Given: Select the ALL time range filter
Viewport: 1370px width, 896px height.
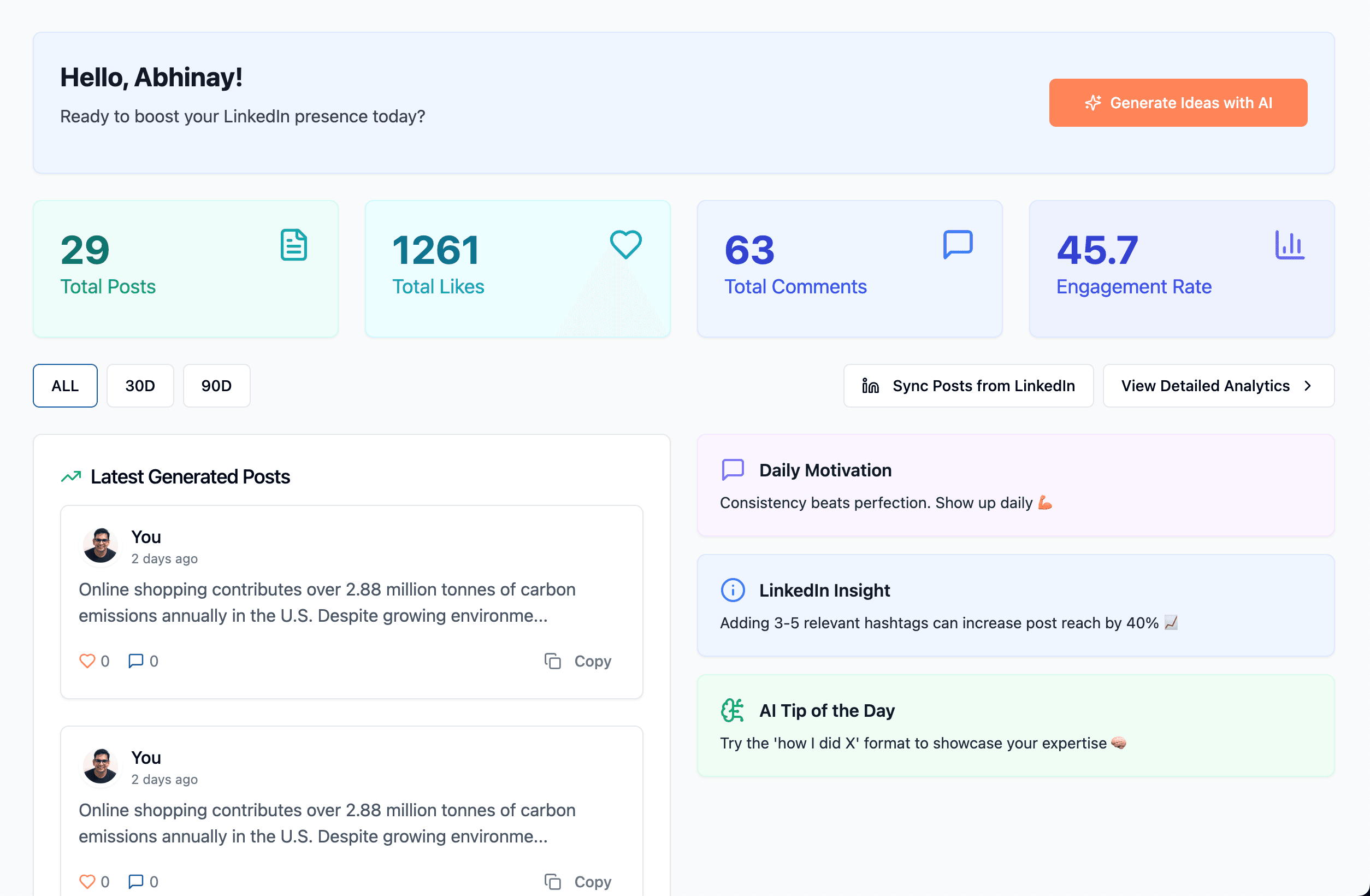Looking at the screenshot, I should 65,386.
